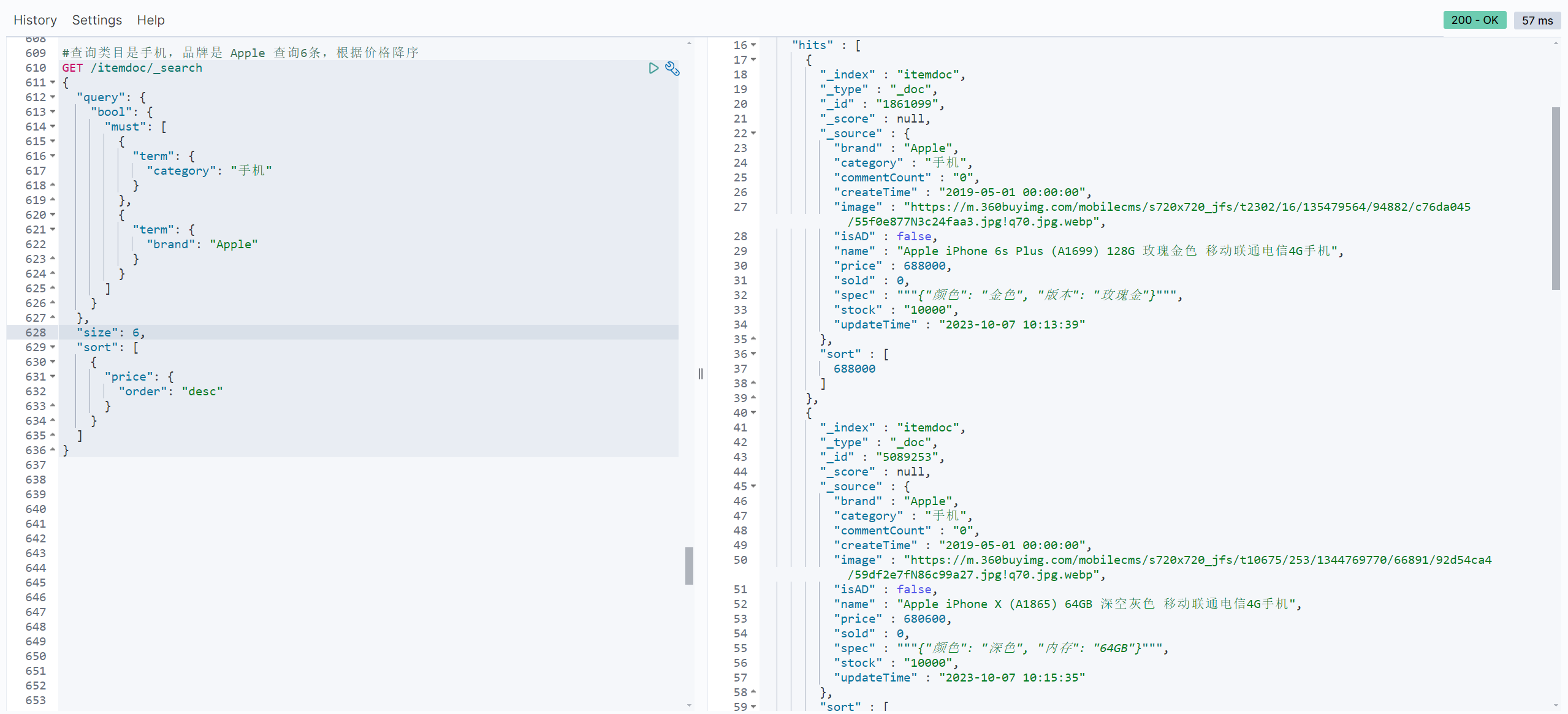Collapse the "query" block fold arrow
Screen dimensions: 1568x714
pyautogui.click(x=53, y=97)
